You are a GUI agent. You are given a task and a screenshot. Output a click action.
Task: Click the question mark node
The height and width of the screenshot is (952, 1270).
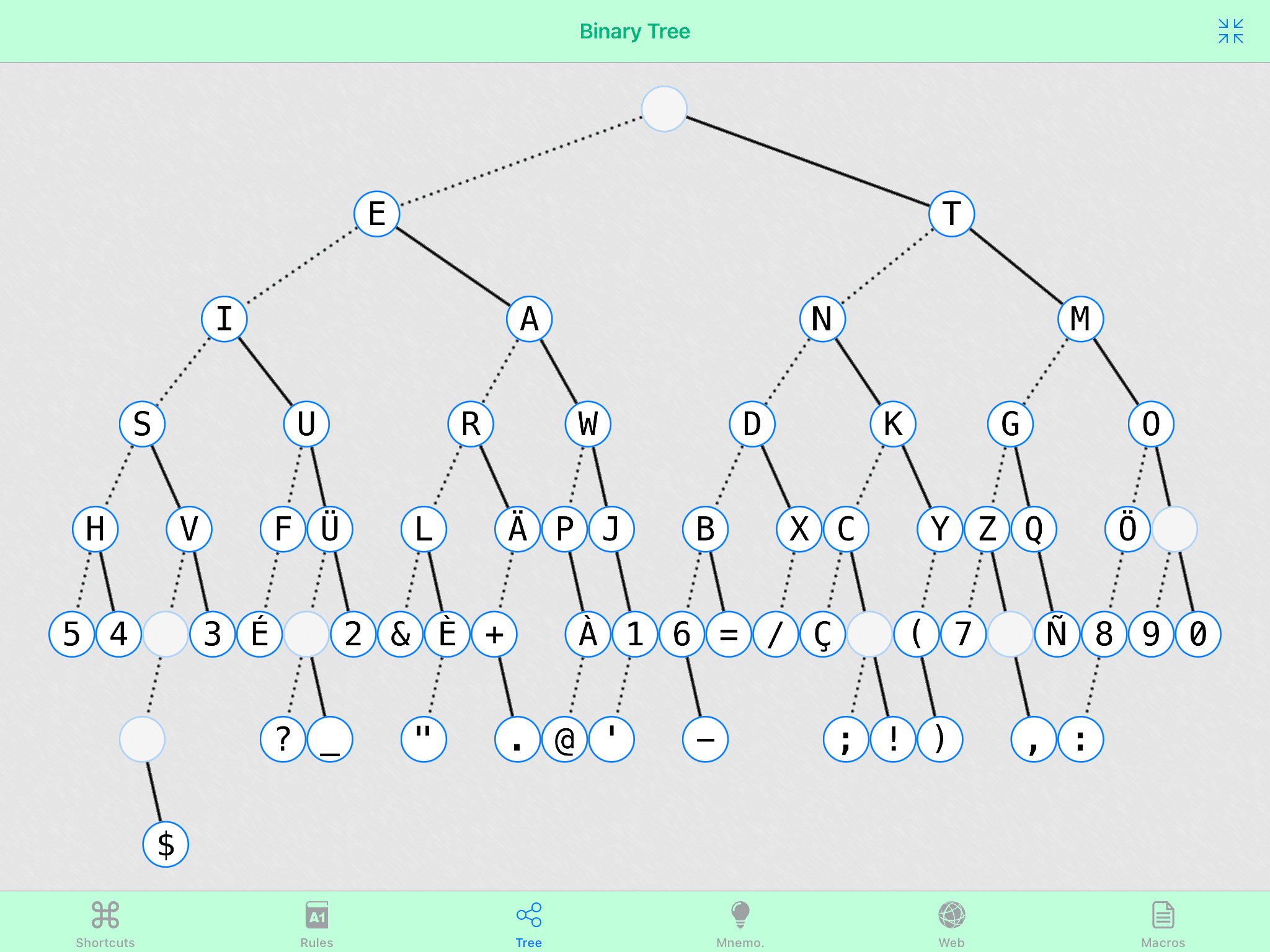pyautogui.click(x=283, y=739)
